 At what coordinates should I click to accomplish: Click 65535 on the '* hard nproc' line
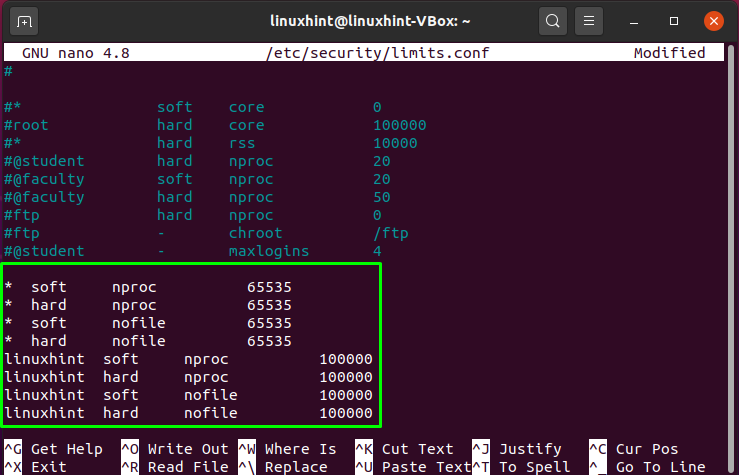[x=269, y=305]
